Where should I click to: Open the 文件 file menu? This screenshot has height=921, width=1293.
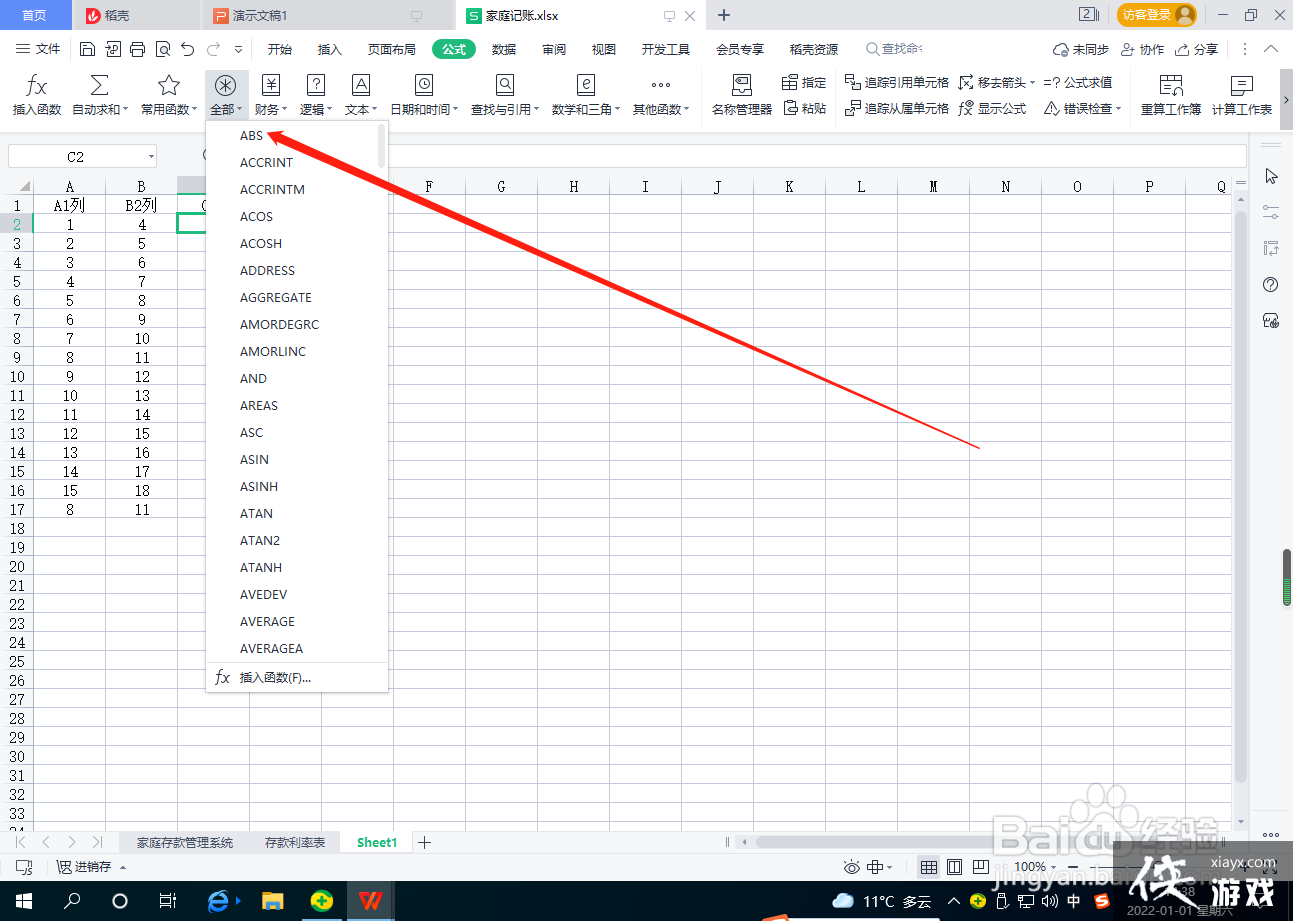coord(38,49)
